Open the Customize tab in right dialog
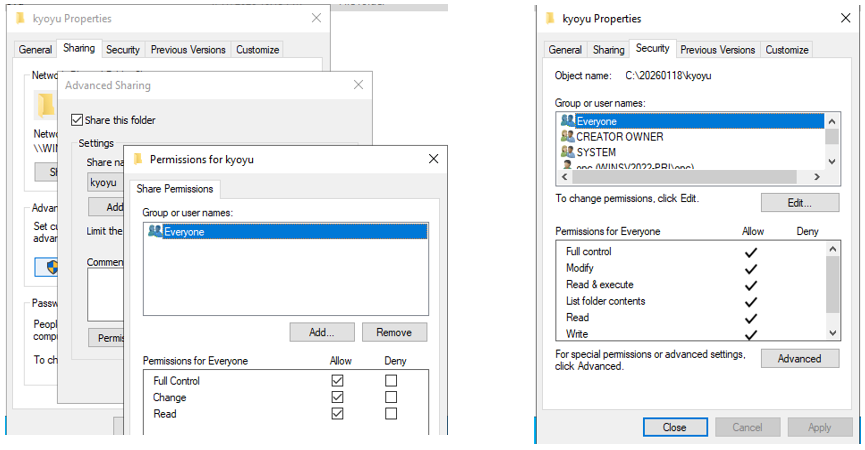Screen dimensions: 865x450 (786, 49)
